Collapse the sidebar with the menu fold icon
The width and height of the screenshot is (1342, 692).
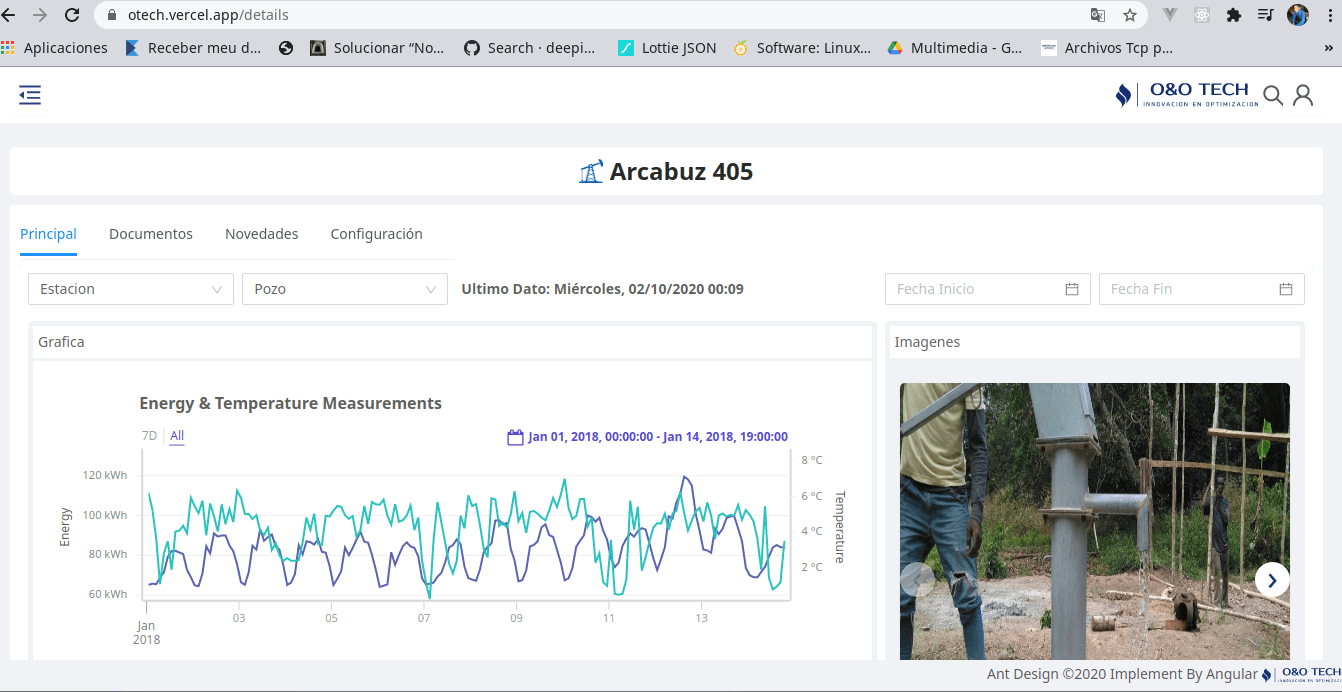[x=30, y=95]
